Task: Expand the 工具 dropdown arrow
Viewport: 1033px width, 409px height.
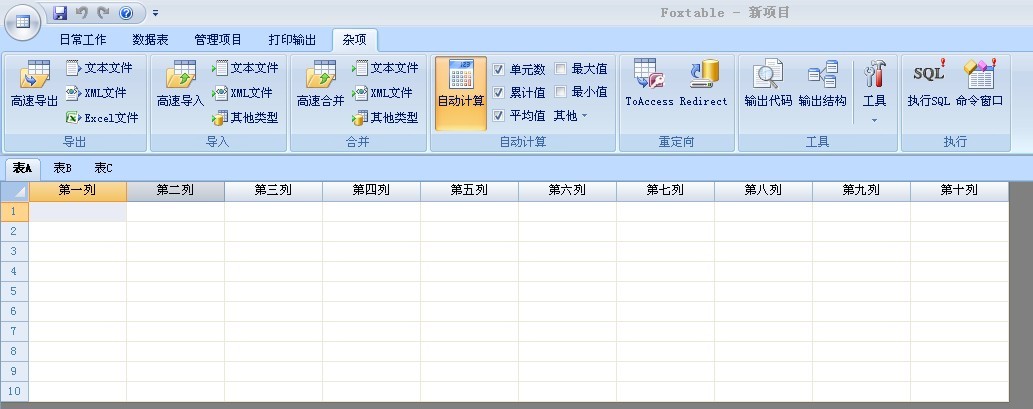Action: click(x=874, y=120)
